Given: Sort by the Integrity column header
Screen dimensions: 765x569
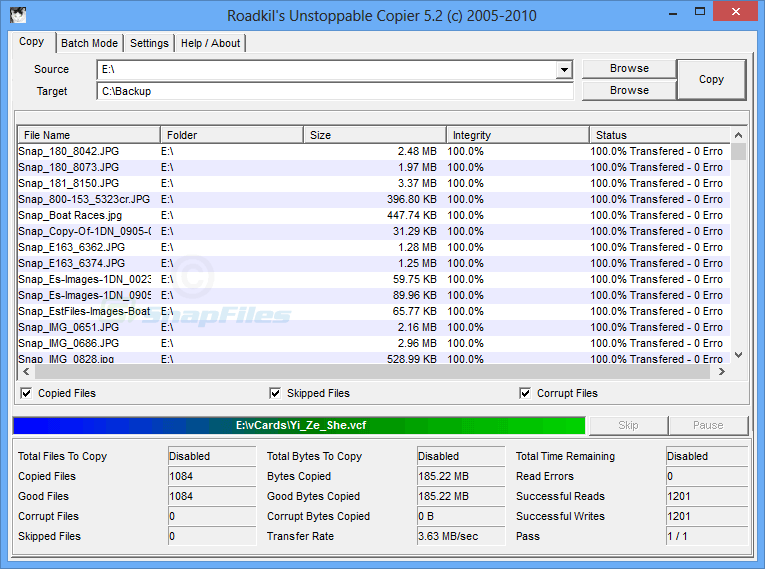Looking at the screenshot, I should coord(518,135).
